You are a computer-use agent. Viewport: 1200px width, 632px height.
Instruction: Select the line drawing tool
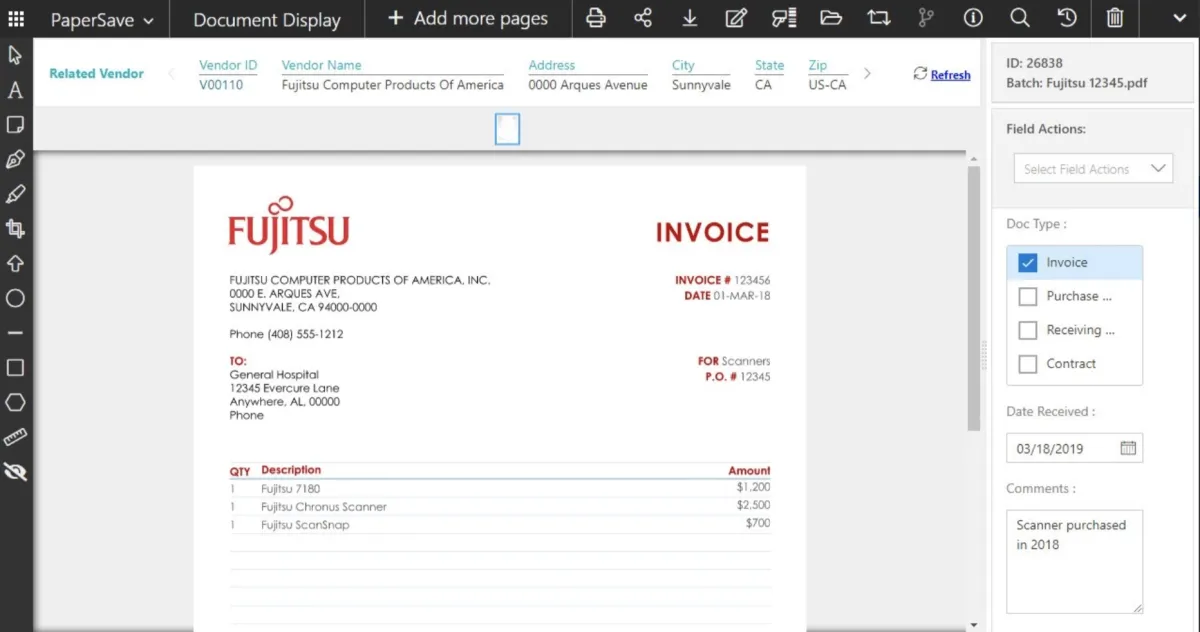15,333
